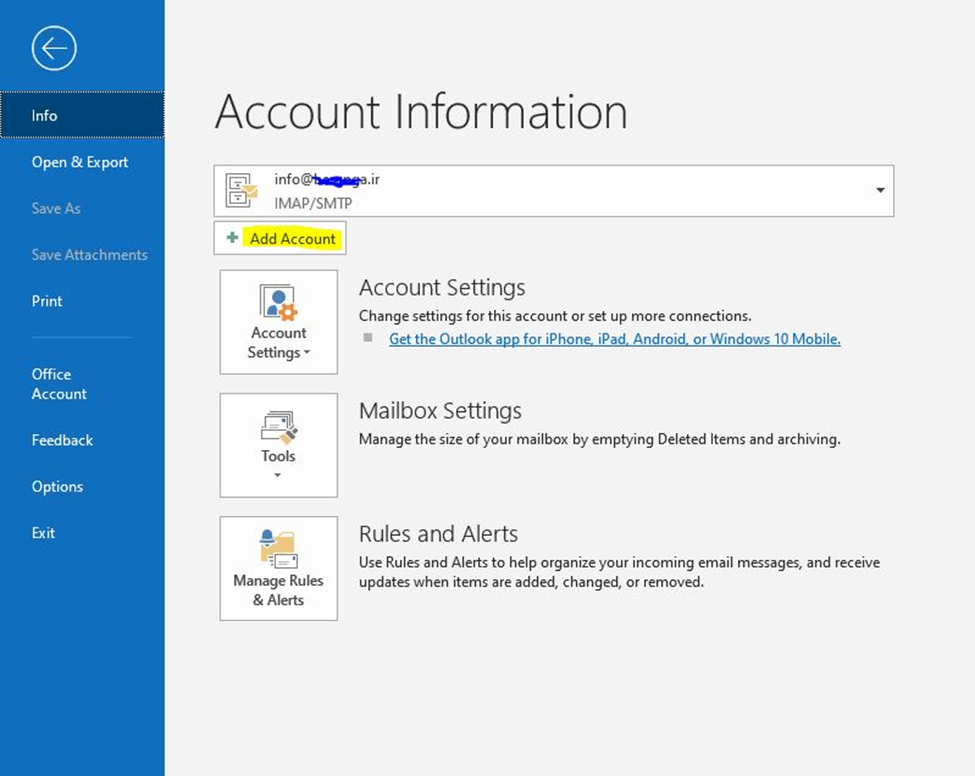This screenshot has width=975, height=776.
Task: Choose Exit to close Outlook
Action: pyautogui.click(x=43, y=533)
